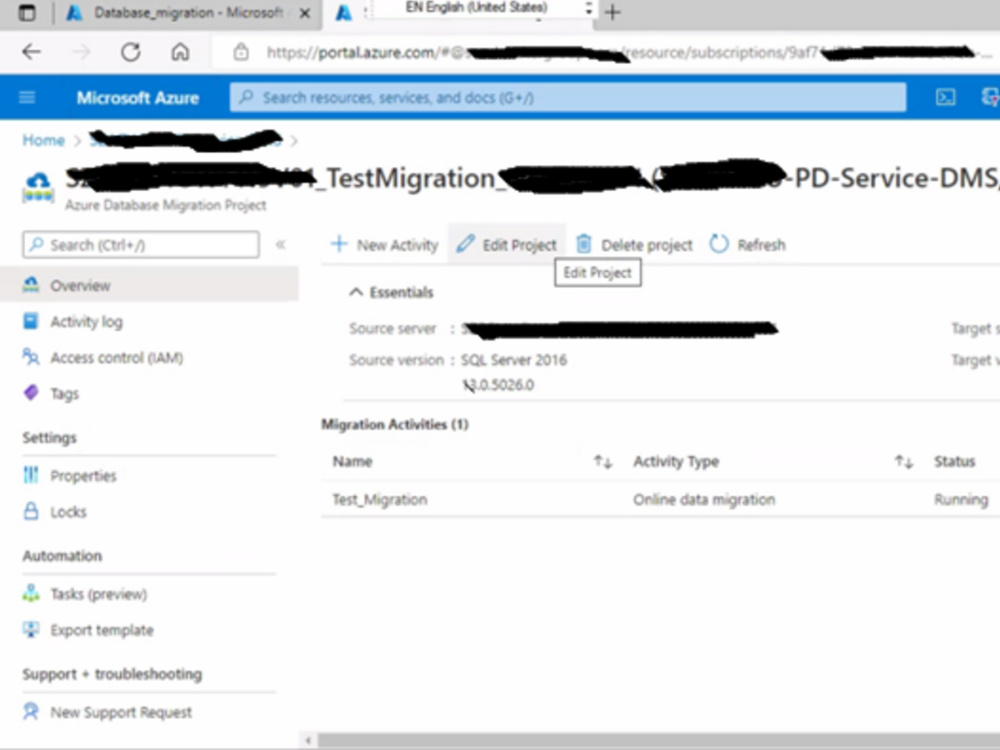Click the Edit Project tooltip

coord(598,273)
